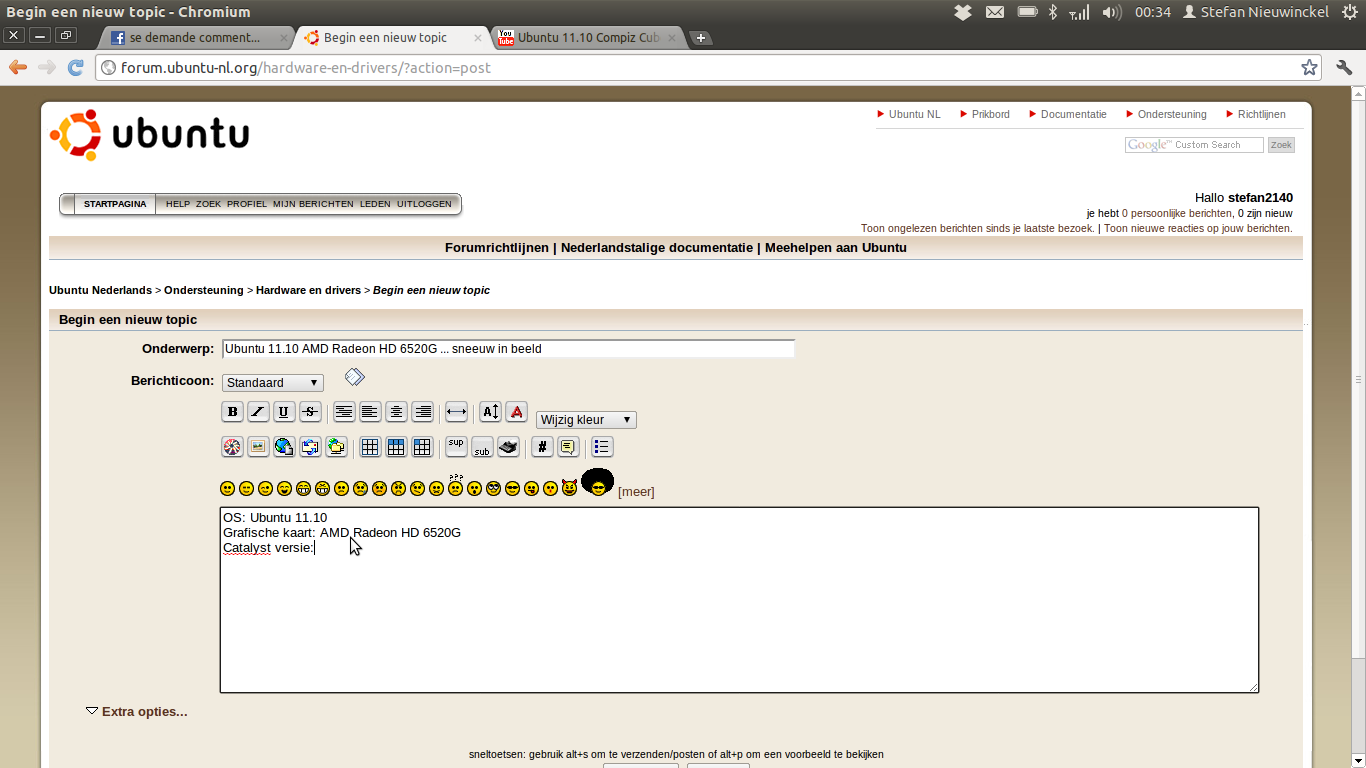Focus the Google Custom Search field
This screenshot has height=768, width=1366.
coord(1194,145)
